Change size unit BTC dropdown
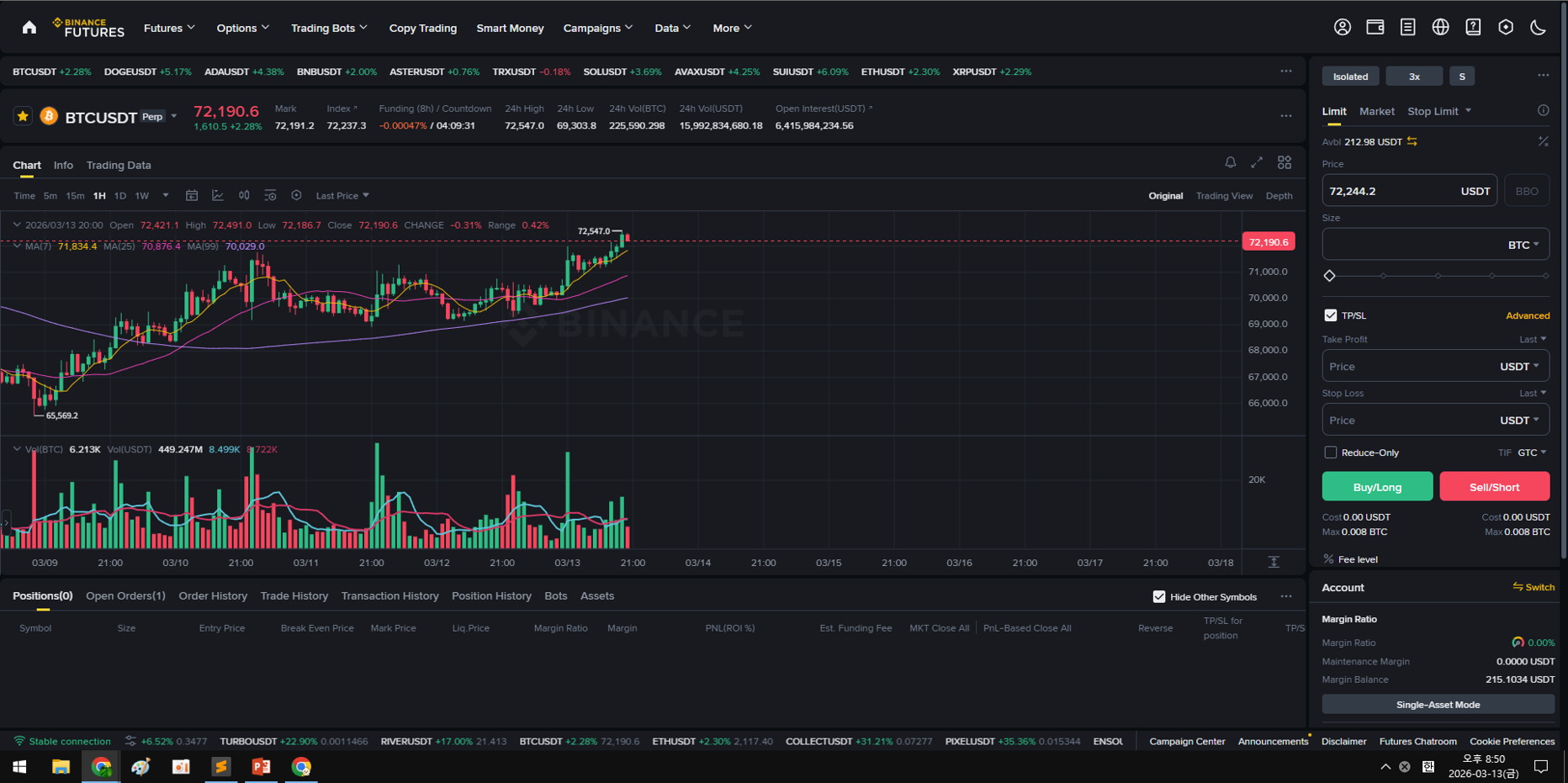Viewport: 1568px width, 783px height. click(x=1523, y=245)
